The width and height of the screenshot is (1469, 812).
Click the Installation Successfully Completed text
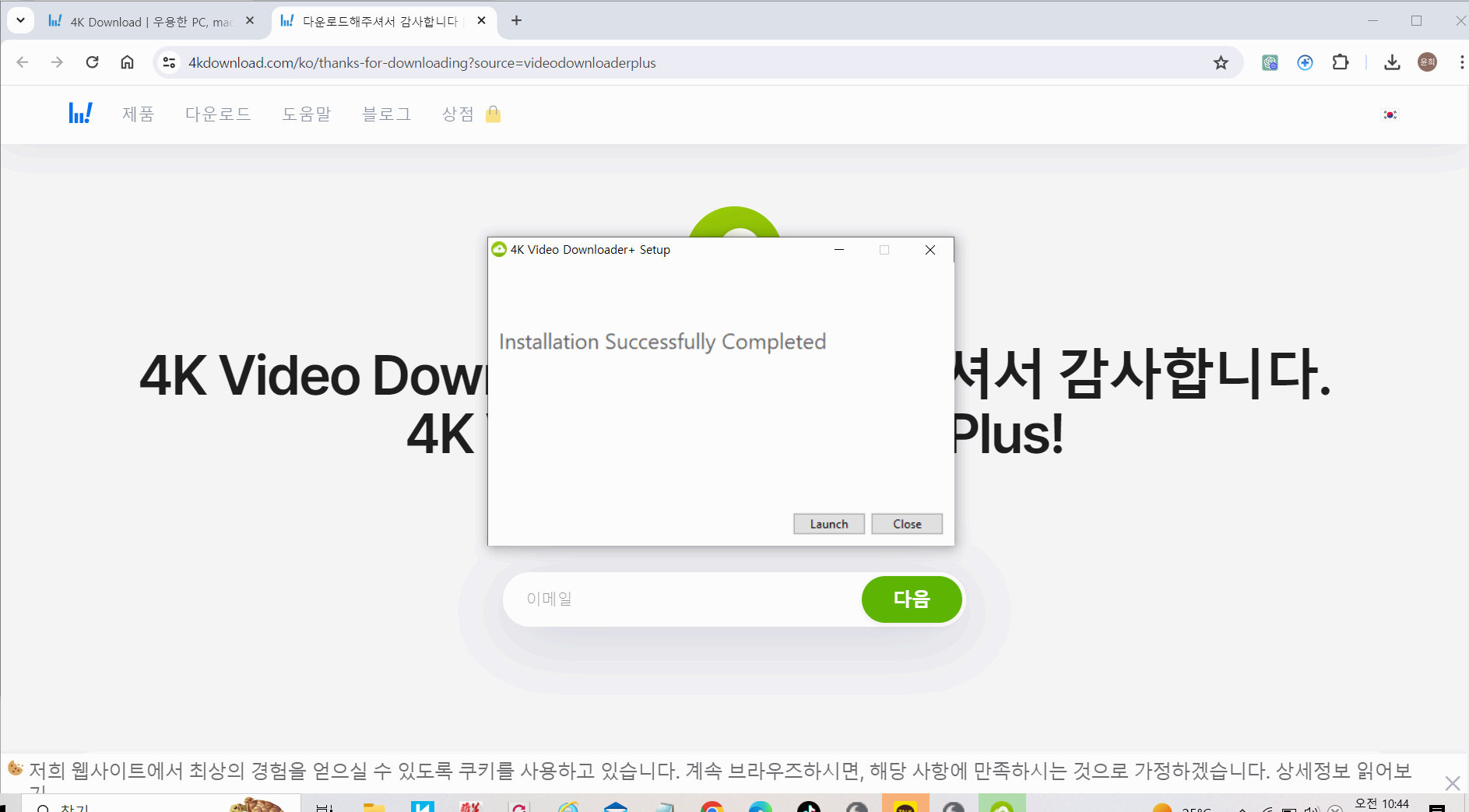click(x=662, y=342)
